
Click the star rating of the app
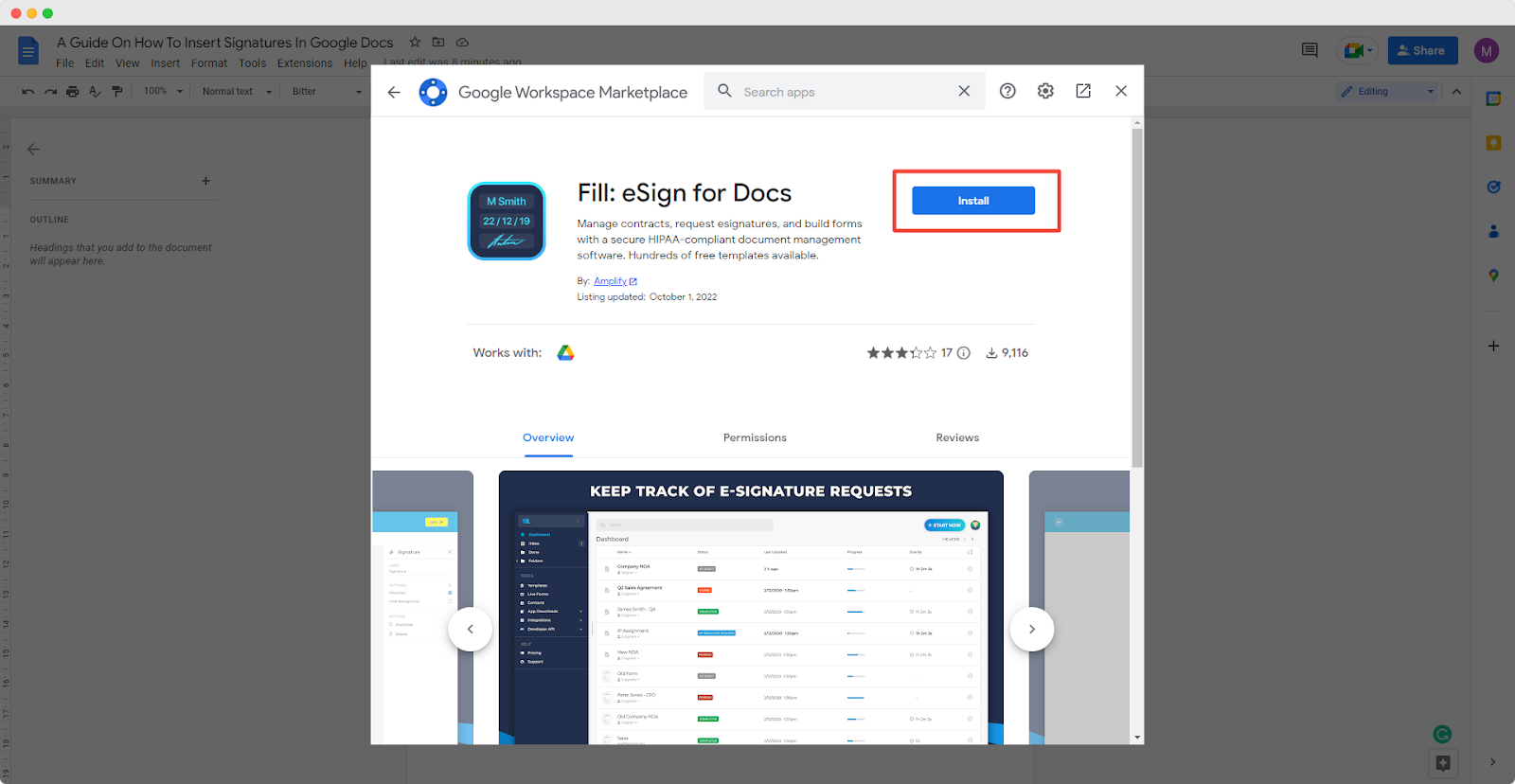pyautogui.click(x=901, y=353)
